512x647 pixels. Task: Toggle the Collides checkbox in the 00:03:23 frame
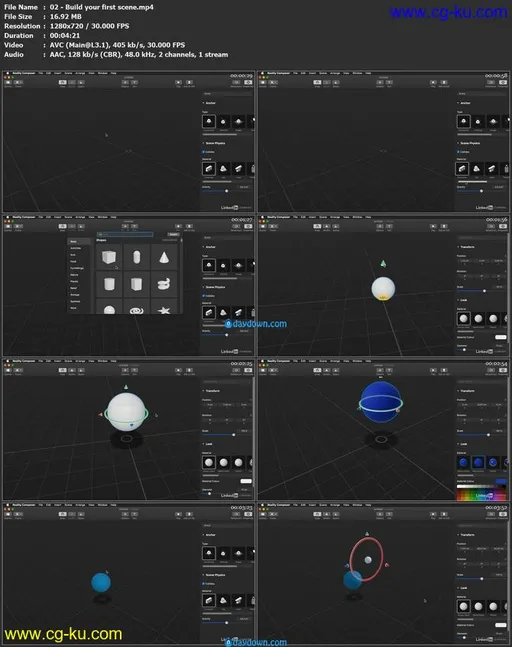coord(204,583)
